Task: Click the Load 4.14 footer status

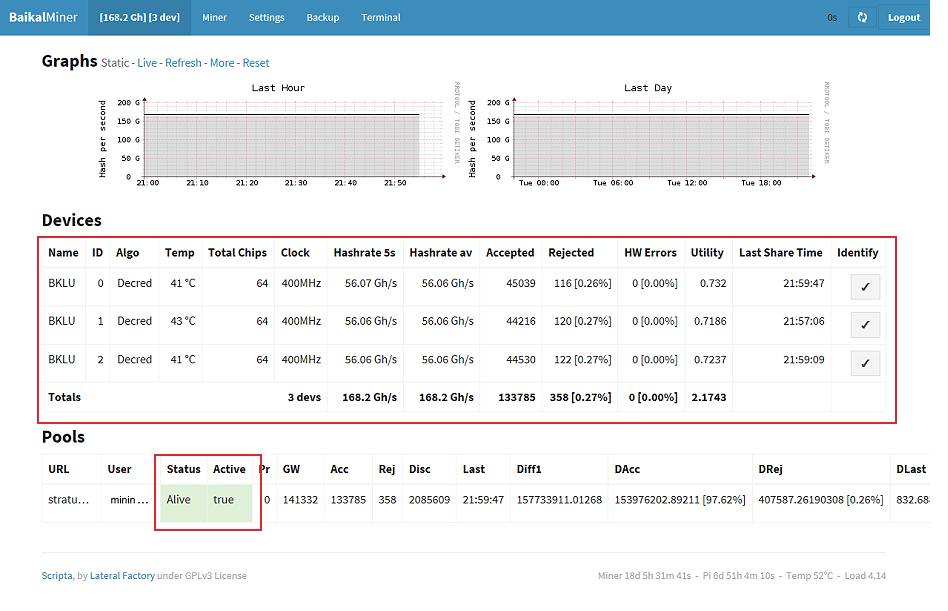Action: pos(865,576)
